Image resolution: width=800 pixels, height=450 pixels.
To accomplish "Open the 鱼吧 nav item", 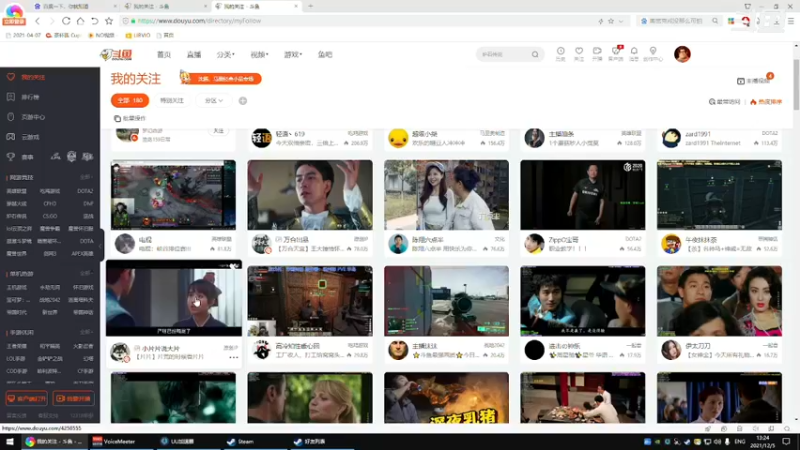I will (325, 55).
